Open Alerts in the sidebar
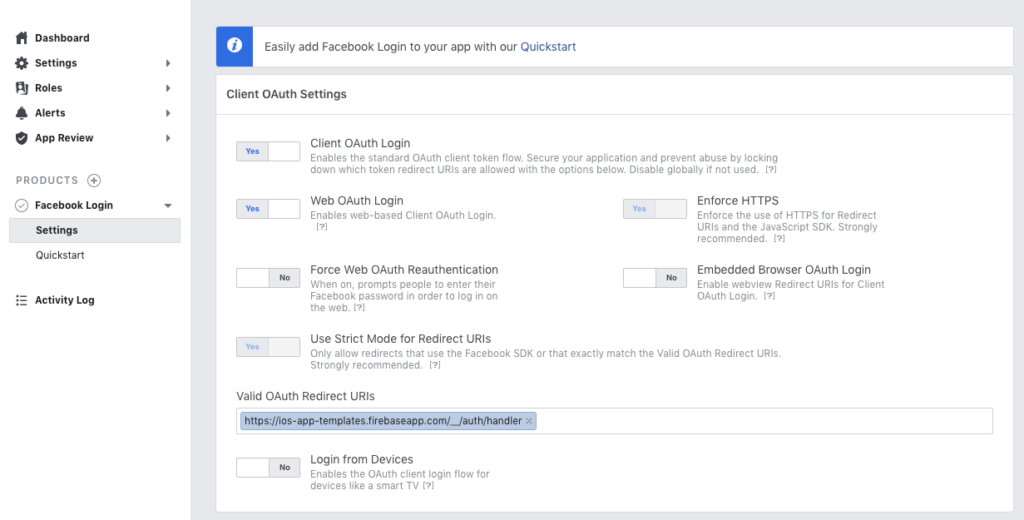 (x=50, y=113)
